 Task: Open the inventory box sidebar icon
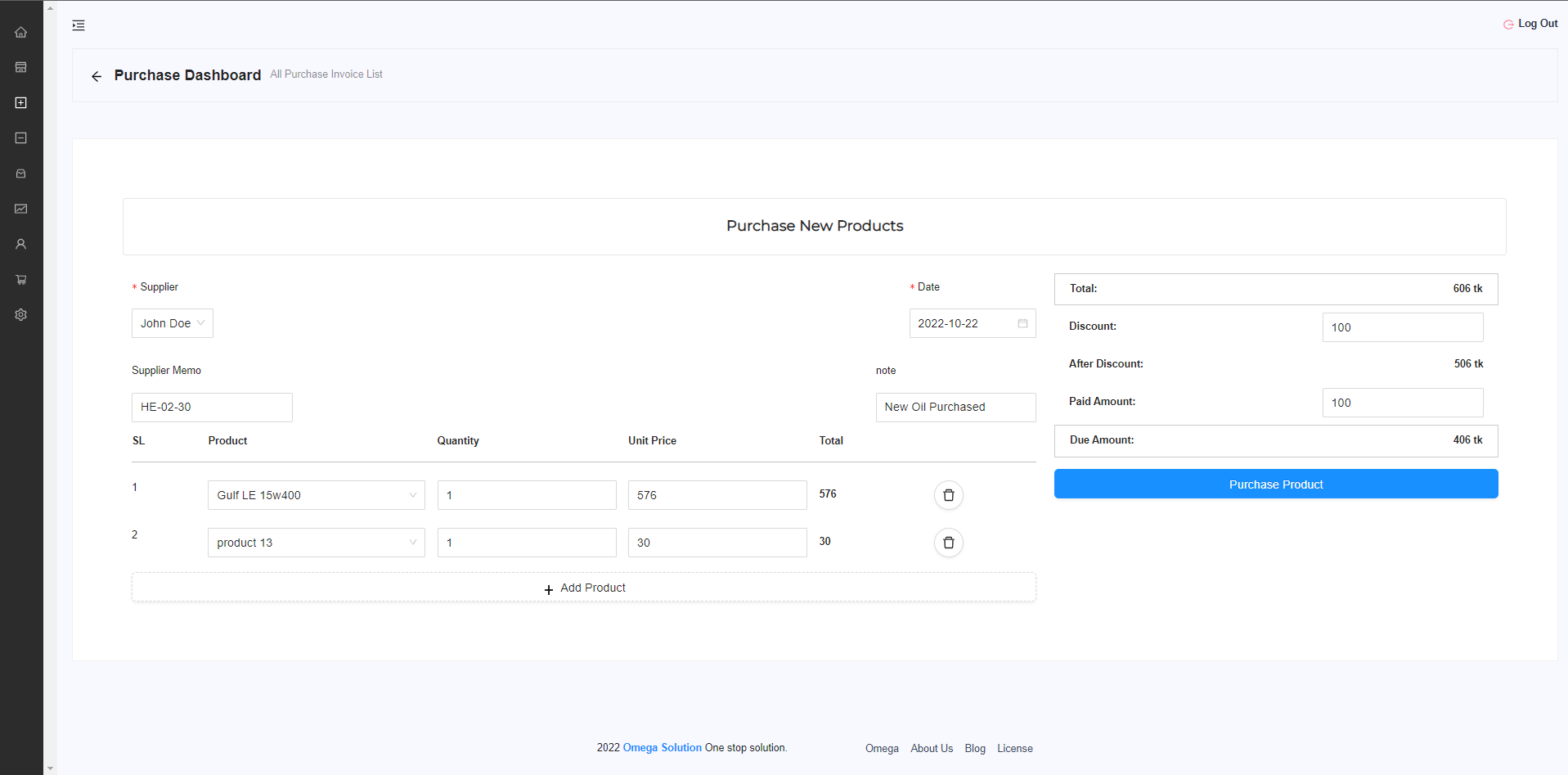(x=20, y=173)
